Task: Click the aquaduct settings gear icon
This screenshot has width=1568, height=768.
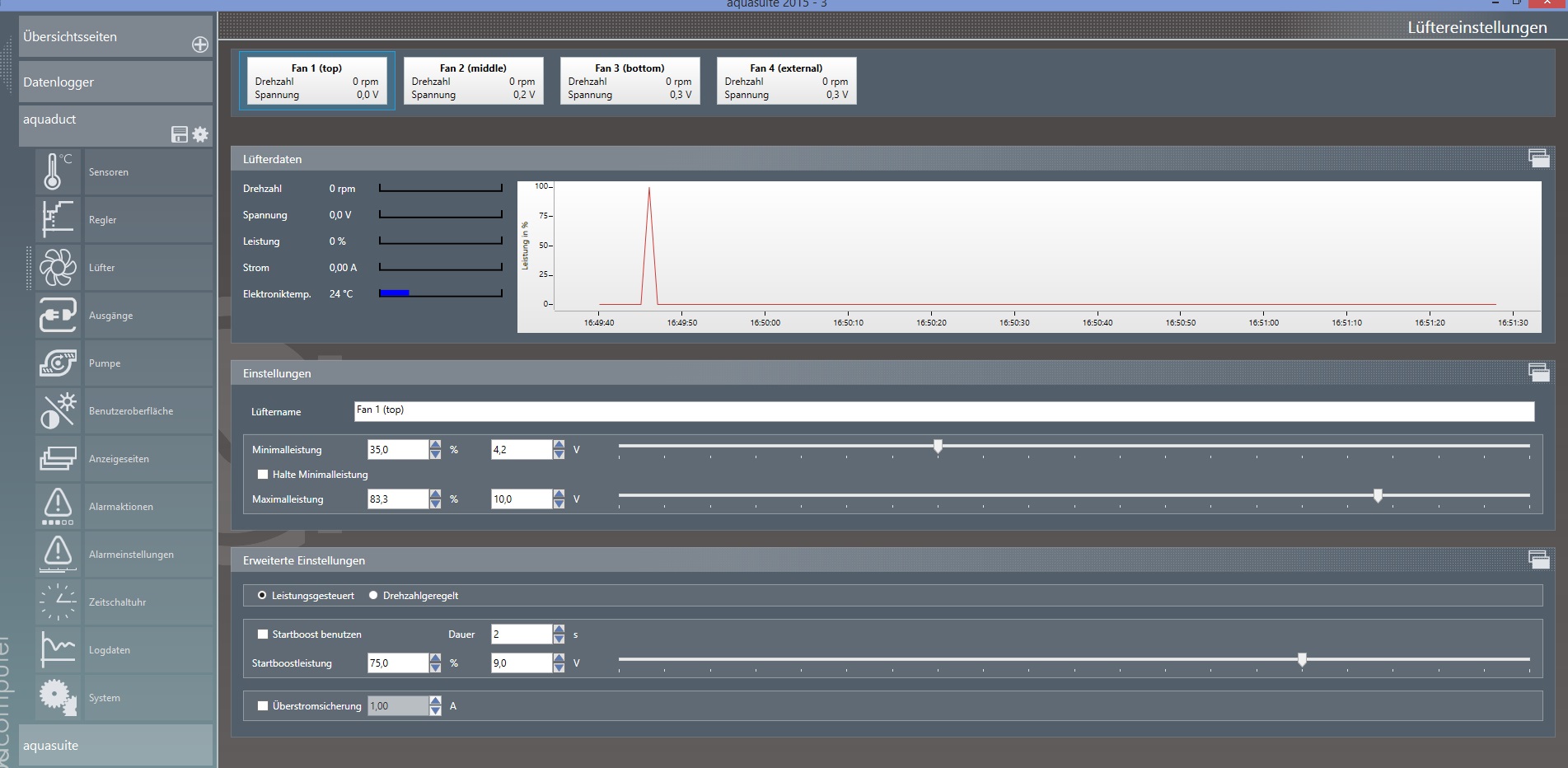Action: [x=200, y=134]
